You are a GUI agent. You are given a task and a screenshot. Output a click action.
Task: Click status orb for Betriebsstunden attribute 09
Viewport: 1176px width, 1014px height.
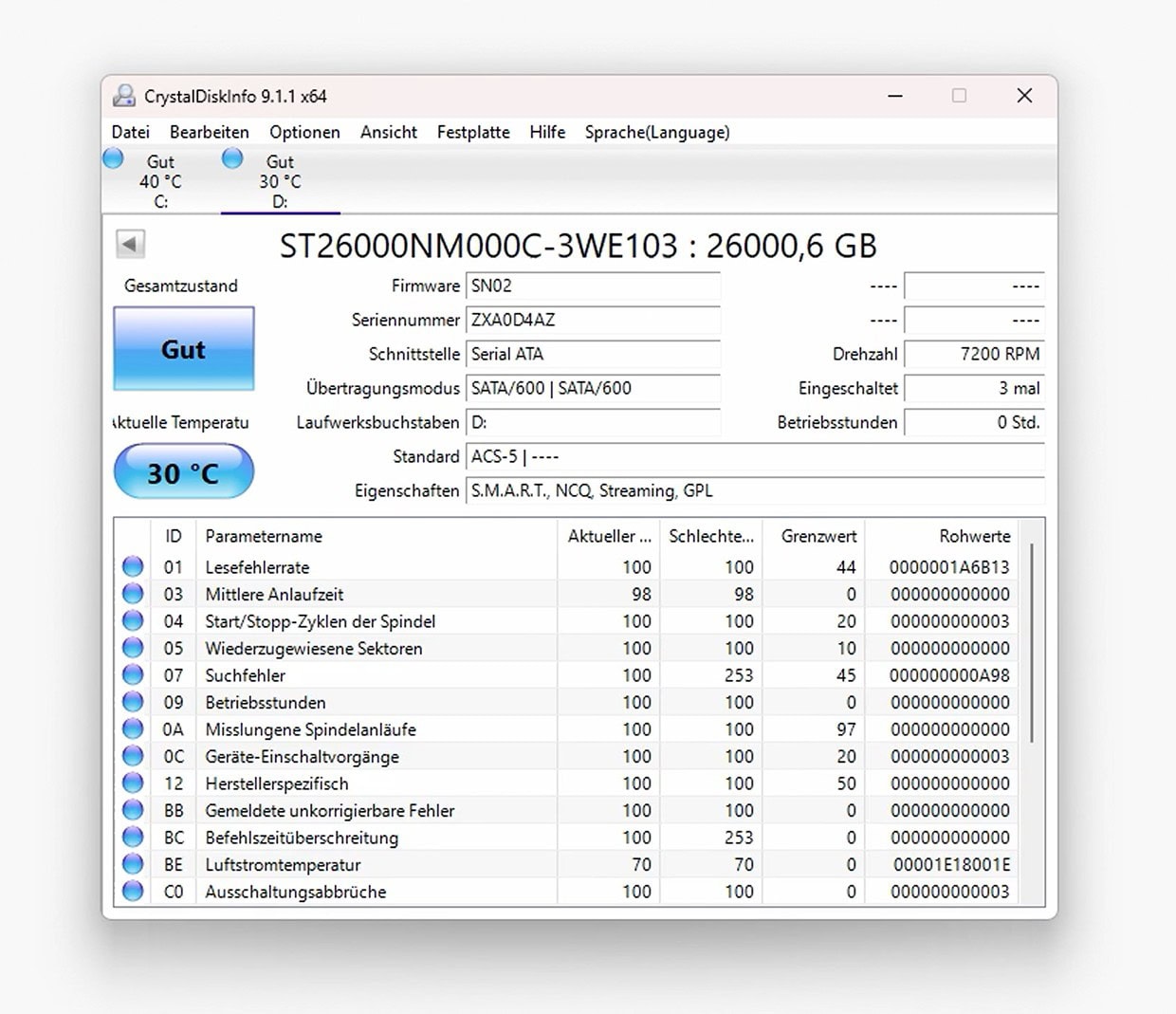pyautogui.click(x=133, y=702)
